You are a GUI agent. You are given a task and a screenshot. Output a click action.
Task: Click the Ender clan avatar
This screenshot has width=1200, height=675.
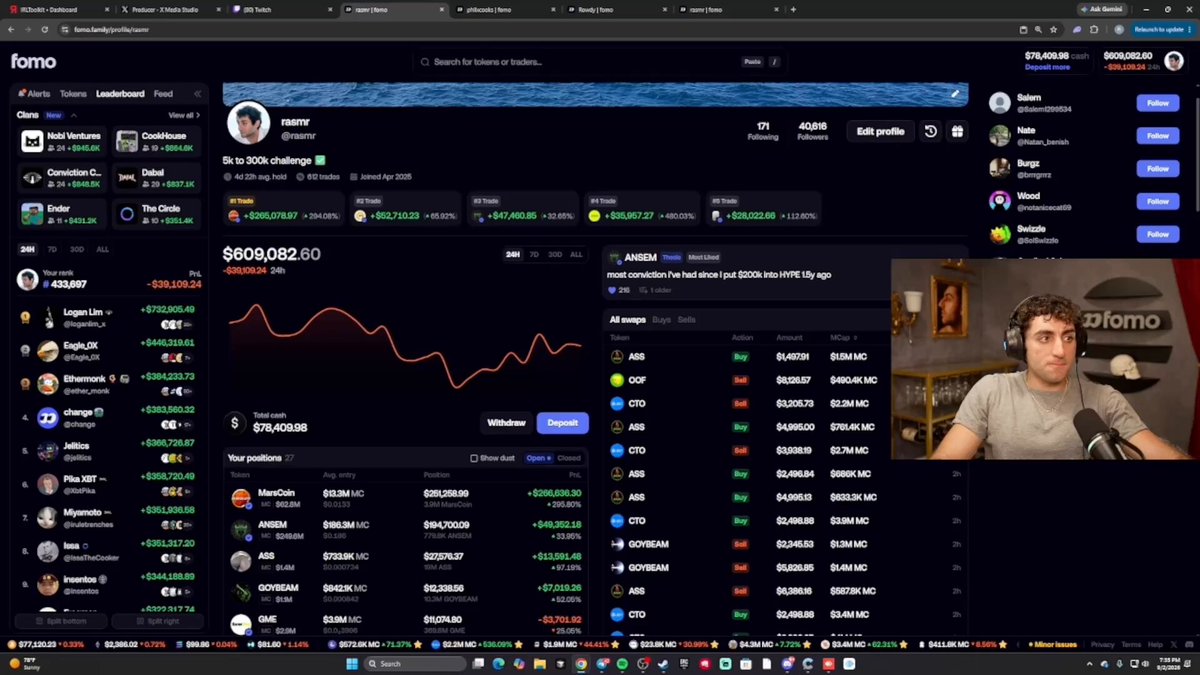pos(32,214)
